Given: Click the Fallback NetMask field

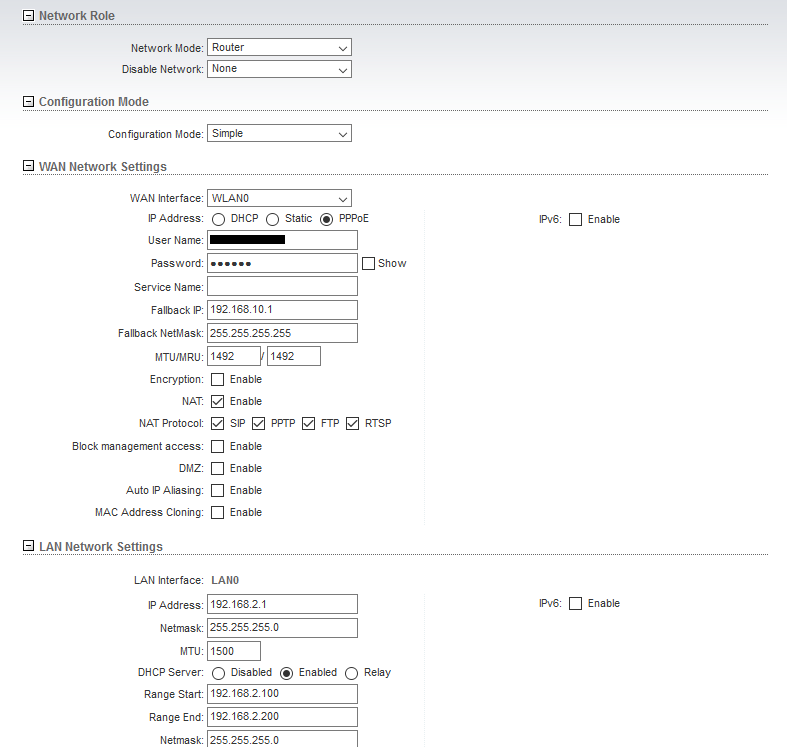Looking at the screenshot, I should (282, 333).
